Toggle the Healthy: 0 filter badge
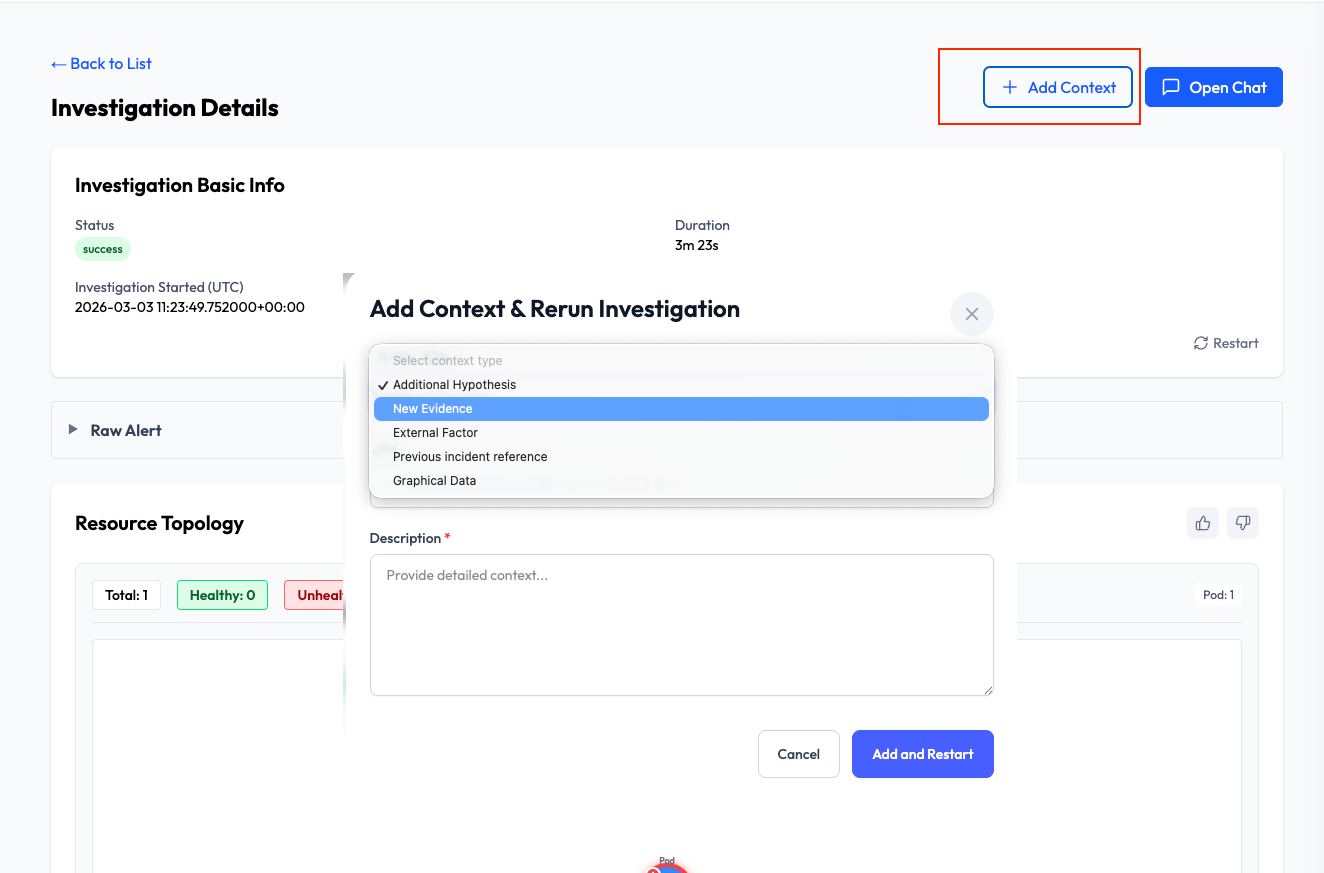The height and width of the screenshot is (873, 1324). click(222, 595)
